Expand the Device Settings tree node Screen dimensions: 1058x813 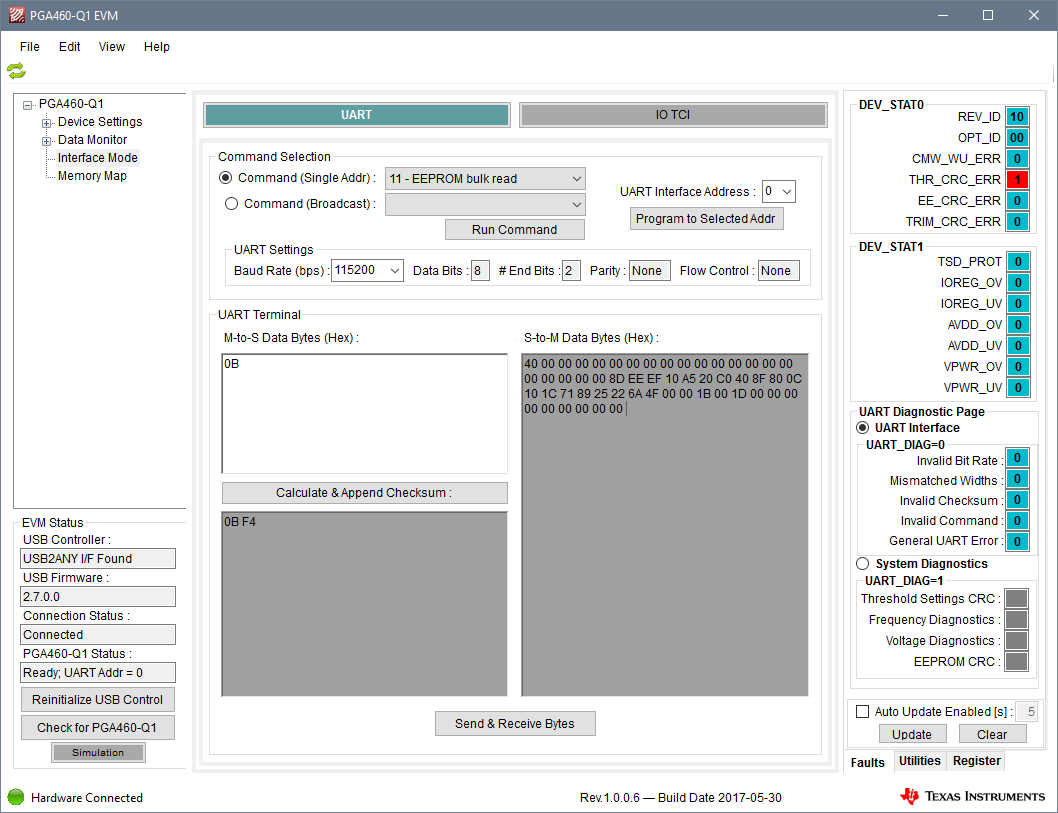point(47,123)
